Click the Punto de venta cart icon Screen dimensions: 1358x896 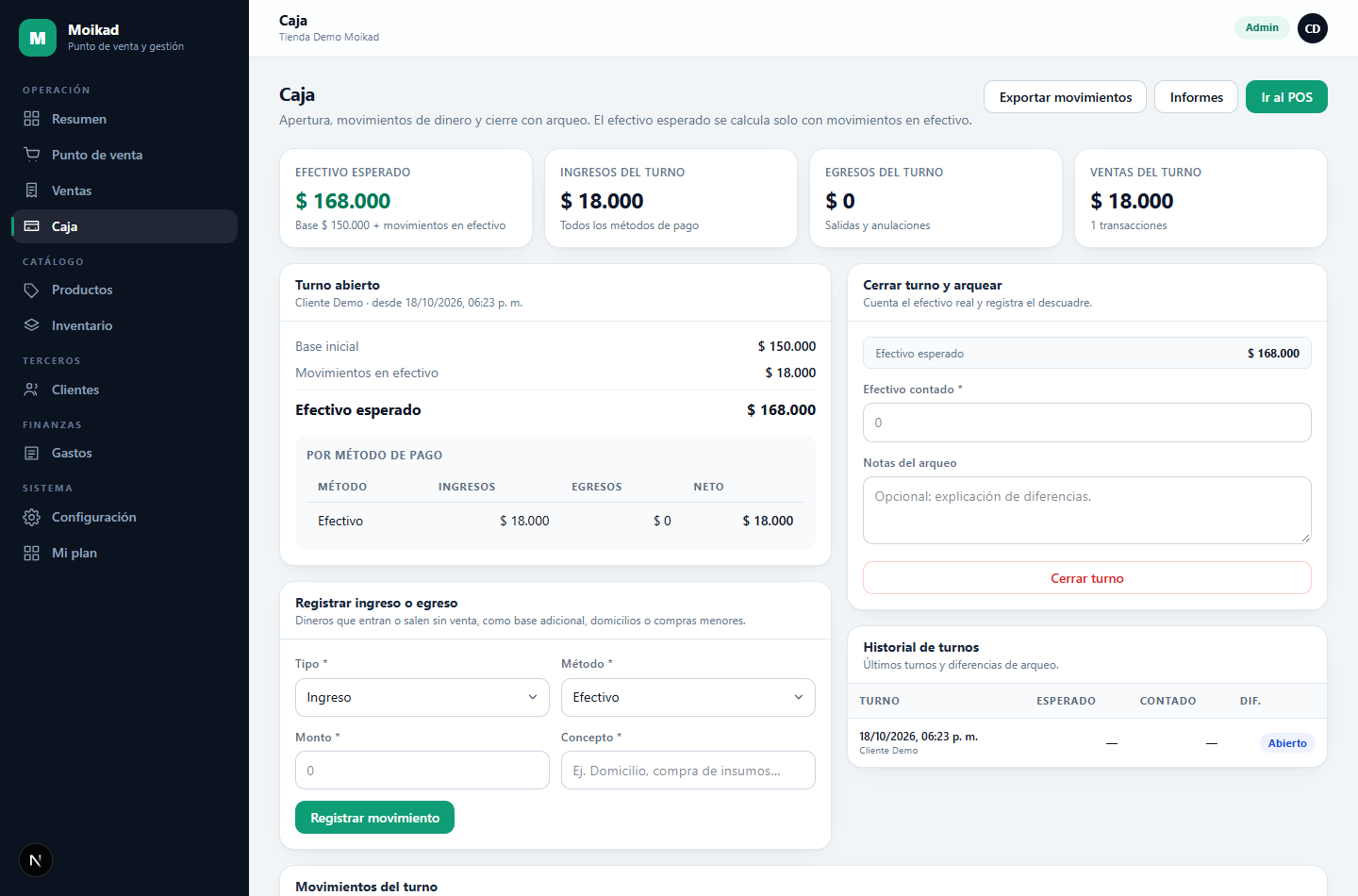[x=32, y=155]
